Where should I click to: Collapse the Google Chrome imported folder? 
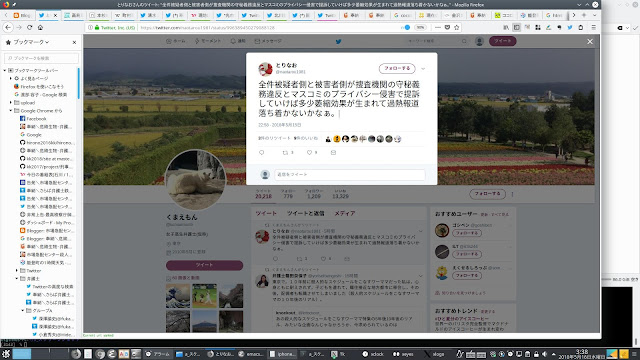tap(11, 111)
